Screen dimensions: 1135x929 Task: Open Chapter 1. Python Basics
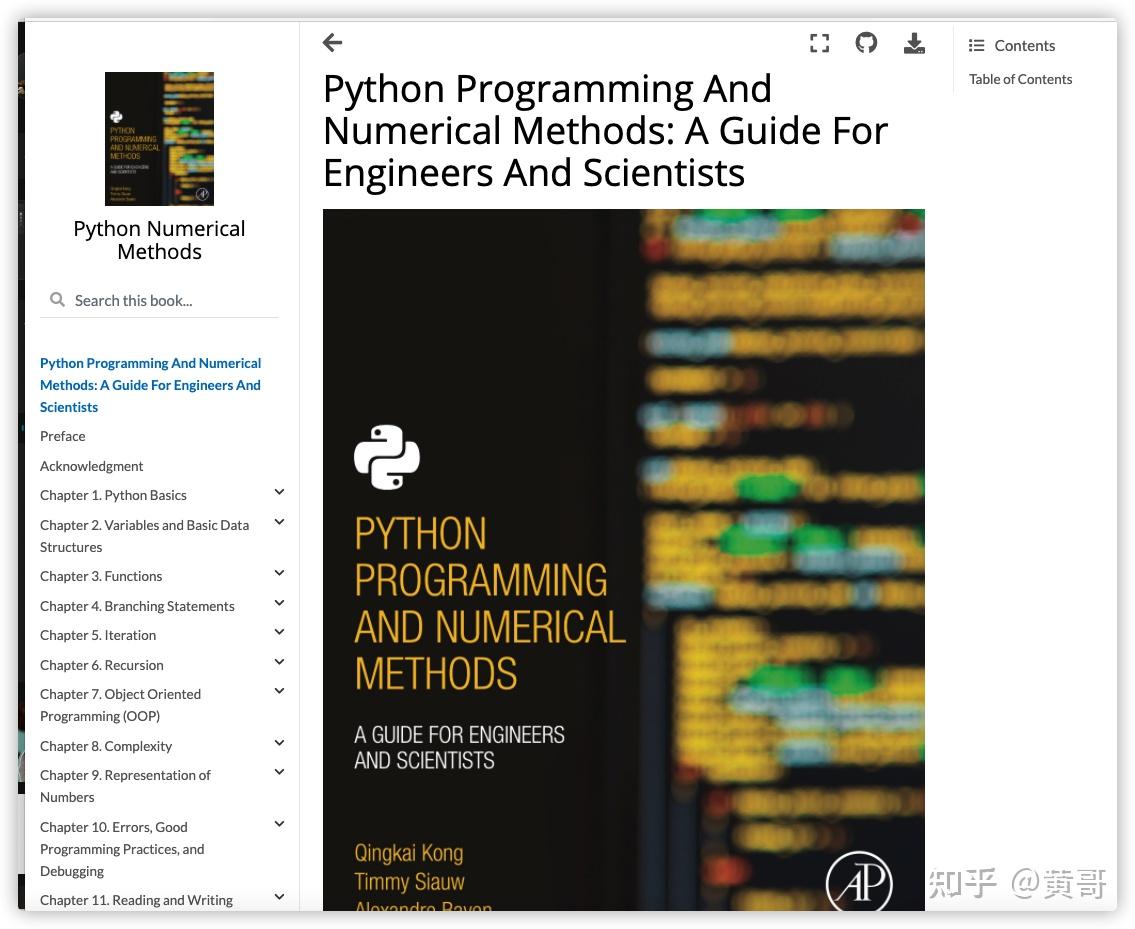click(x=114, y=495)
